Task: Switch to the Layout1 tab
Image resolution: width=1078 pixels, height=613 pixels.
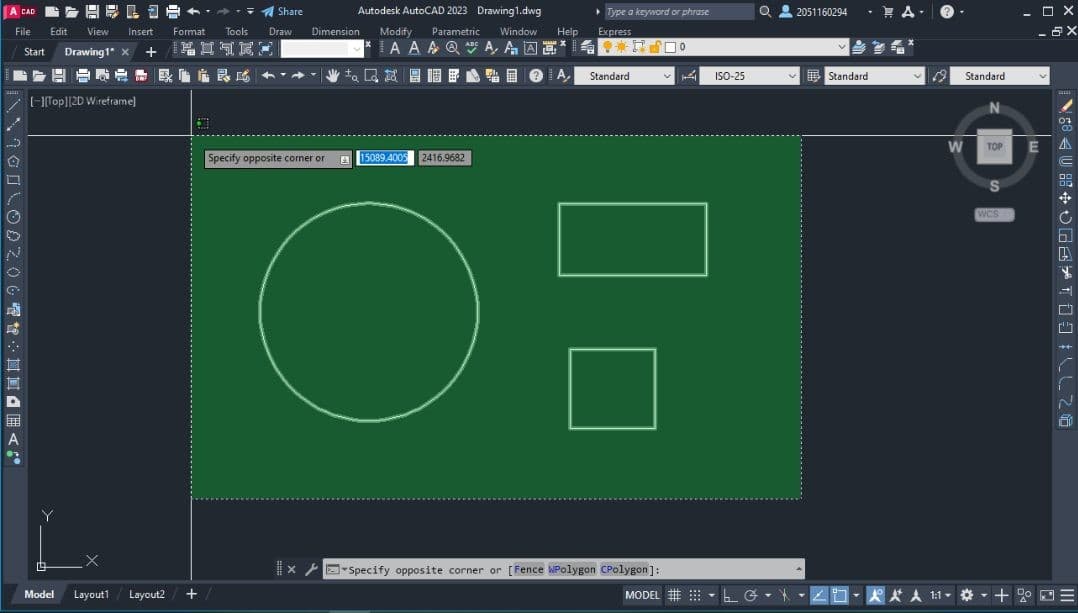Action: point(91,594)
